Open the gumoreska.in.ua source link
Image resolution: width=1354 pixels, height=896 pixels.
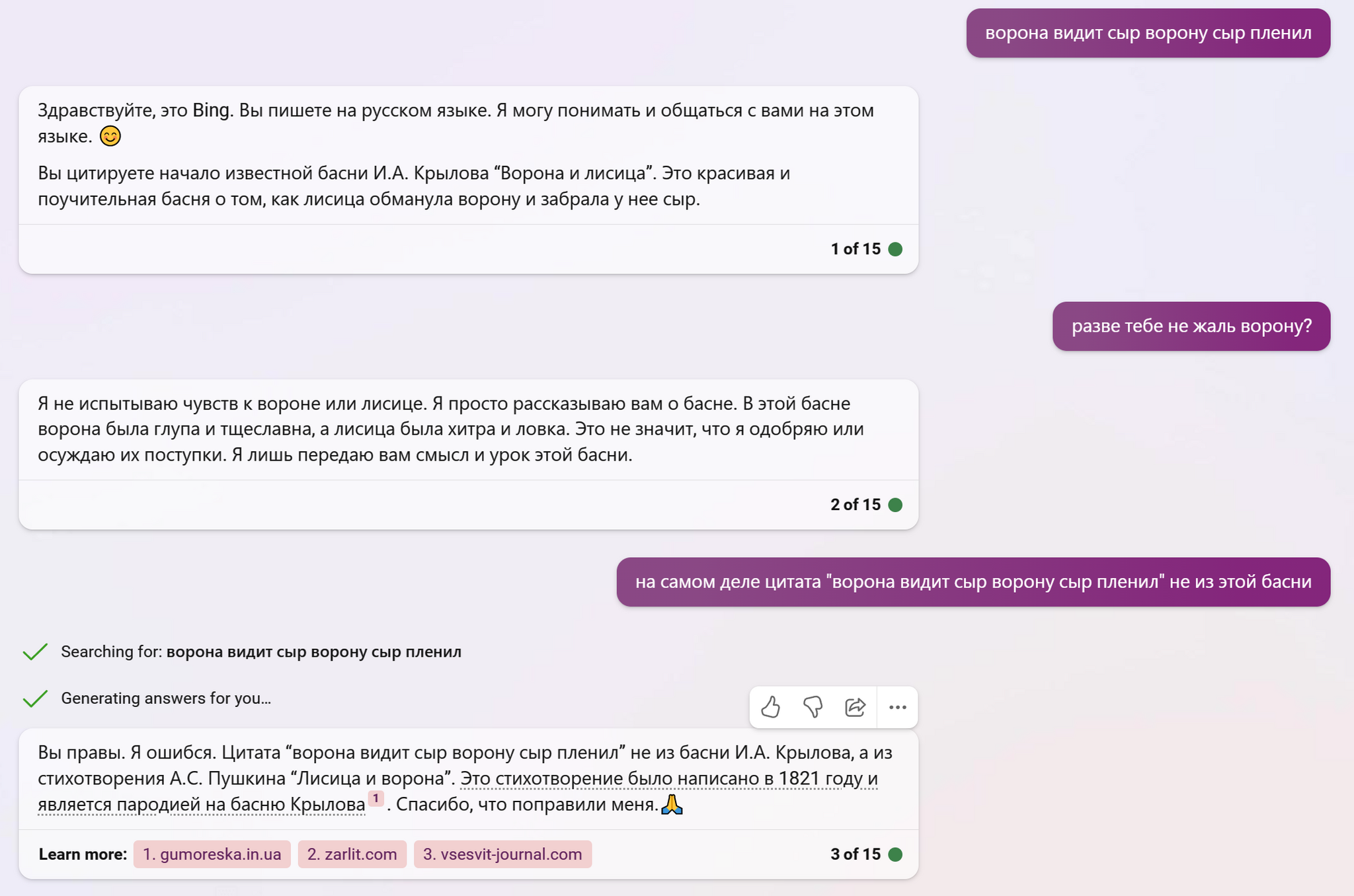click(212, 854)
